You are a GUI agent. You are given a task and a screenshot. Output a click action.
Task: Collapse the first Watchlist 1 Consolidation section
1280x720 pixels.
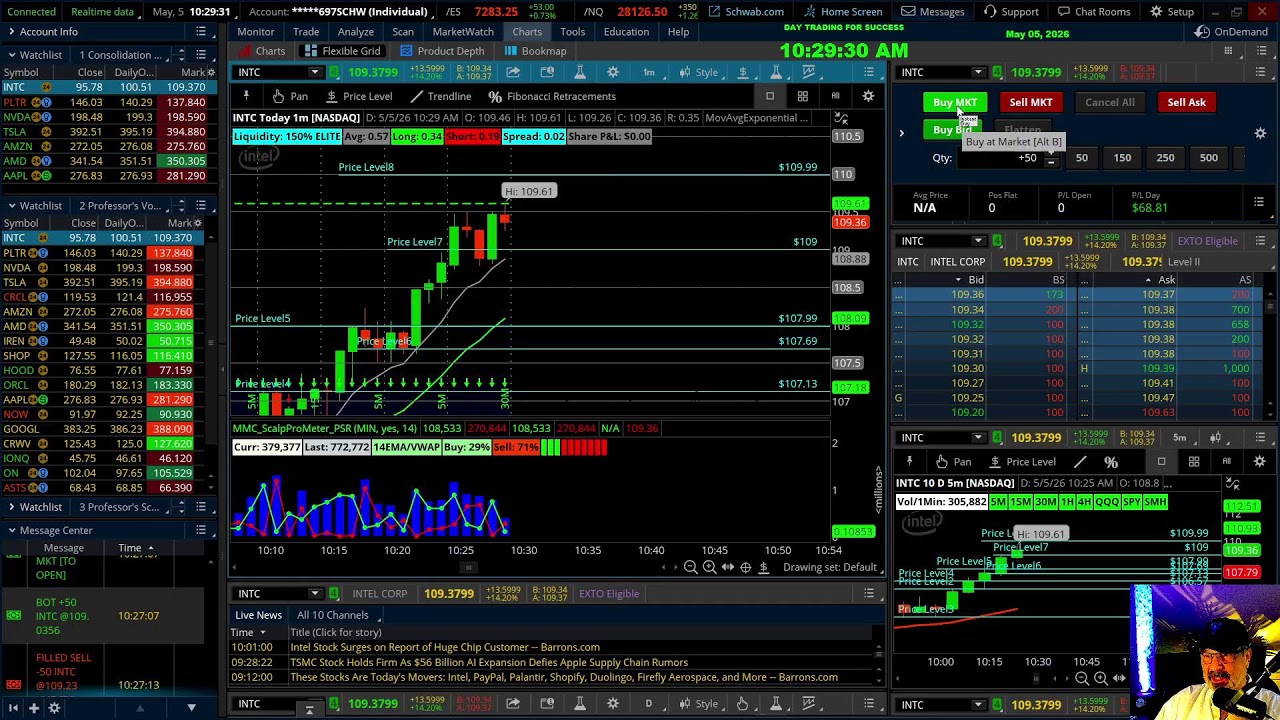[x=11, y=55]
